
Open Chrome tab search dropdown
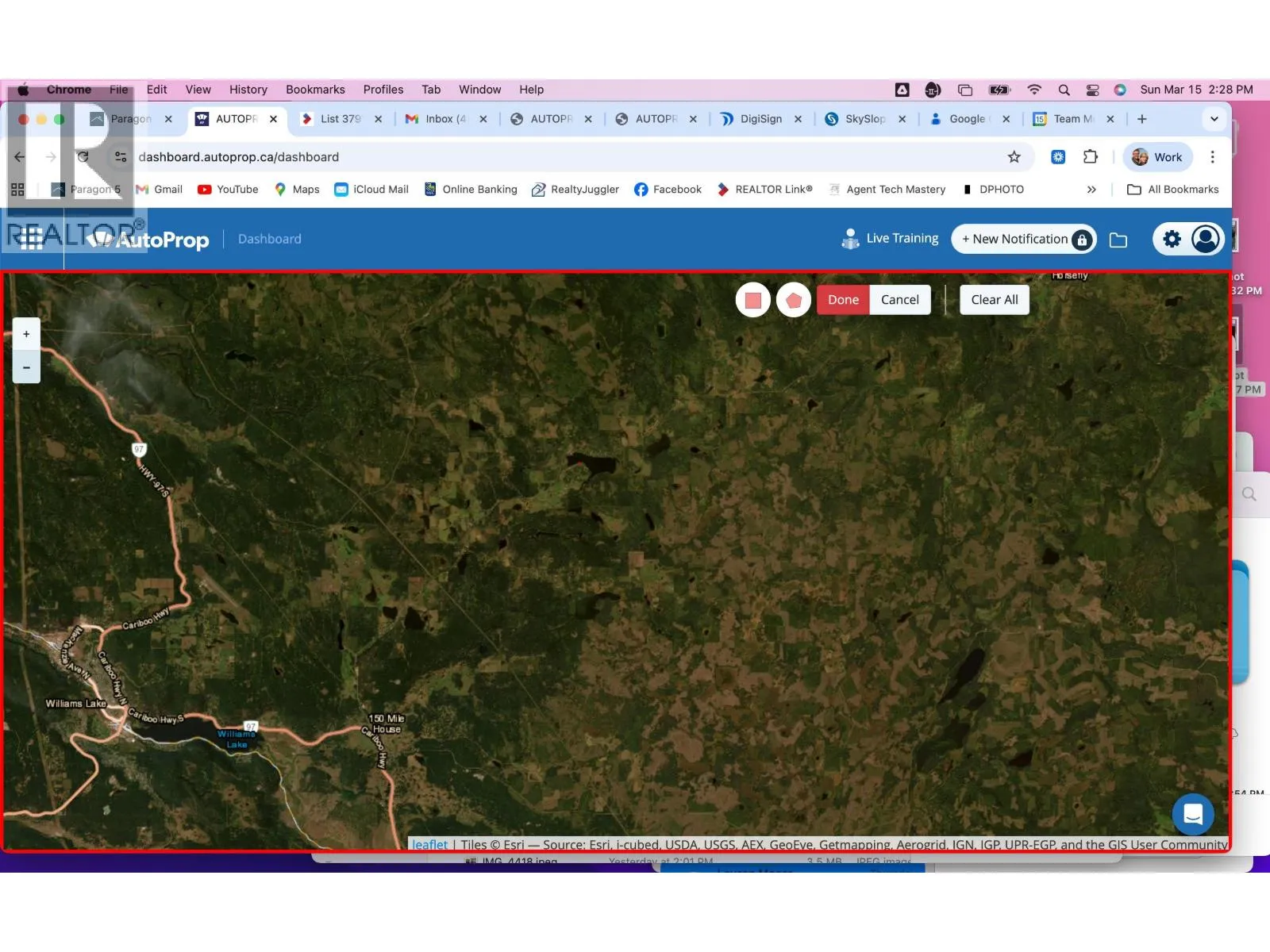[1214, 119]
